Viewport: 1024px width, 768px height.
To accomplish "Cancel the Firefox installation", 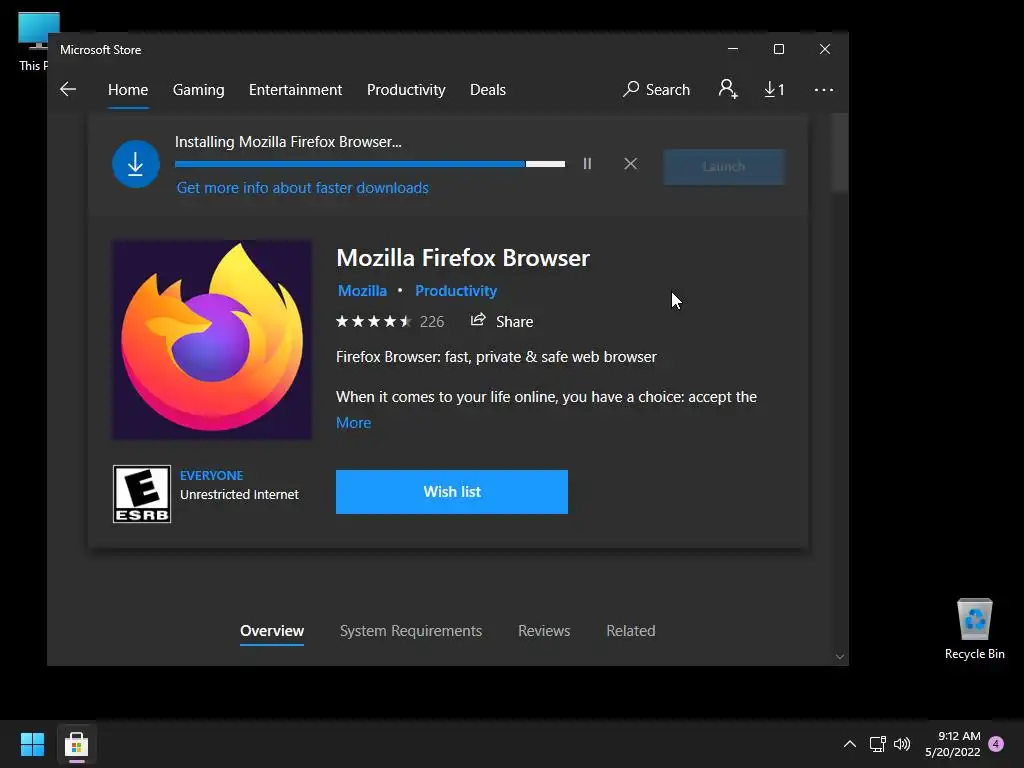I will pos(630,164).
